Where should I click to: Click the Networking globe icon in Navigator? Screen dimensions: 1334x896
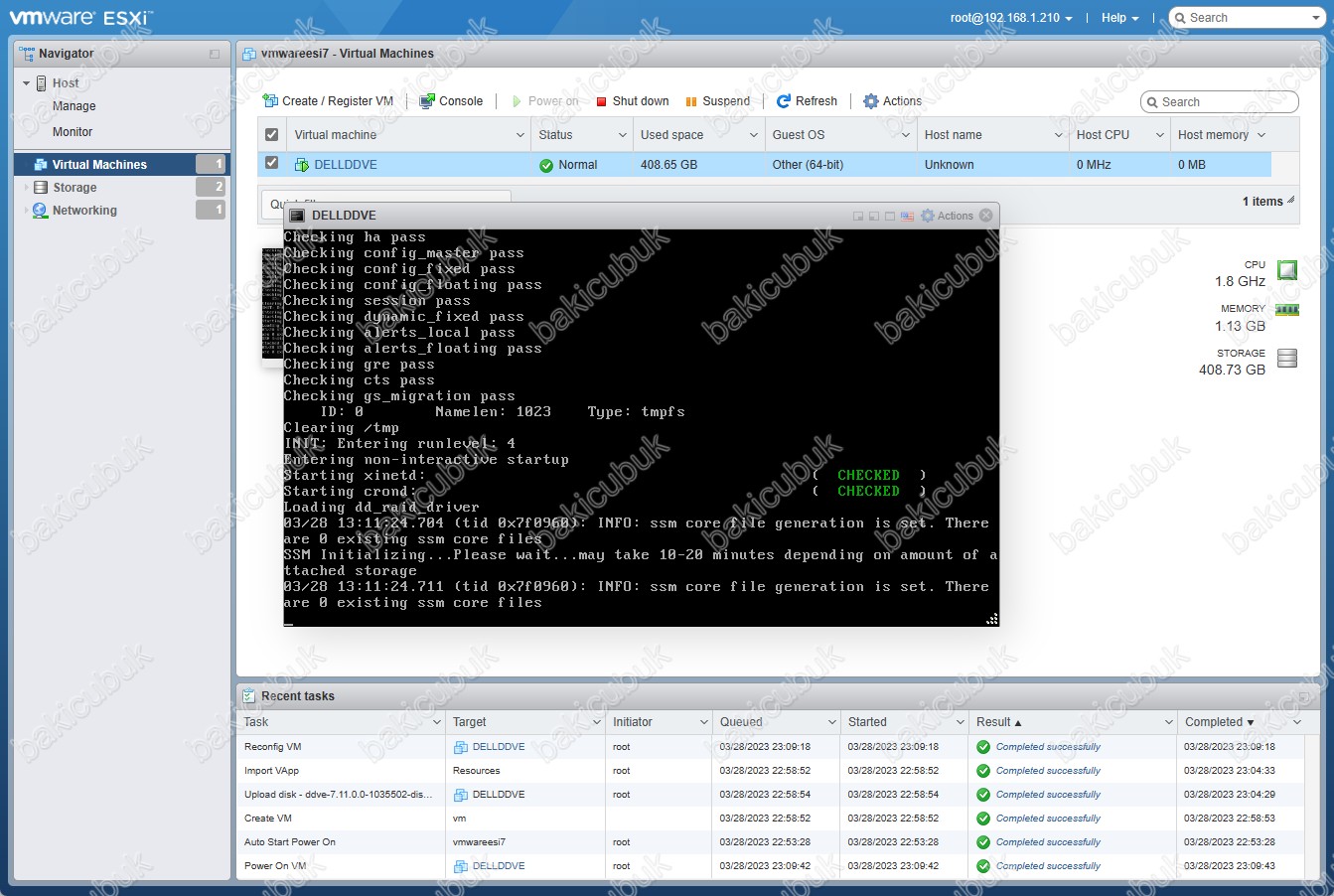(41, 211)
